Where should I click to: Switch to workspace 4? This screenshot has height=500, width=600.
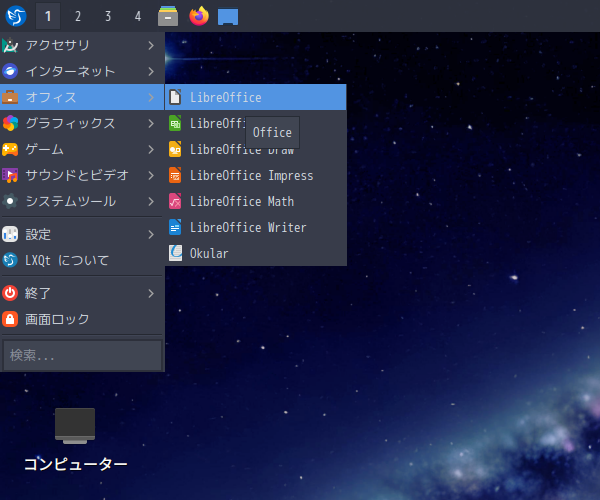(138, 16)
